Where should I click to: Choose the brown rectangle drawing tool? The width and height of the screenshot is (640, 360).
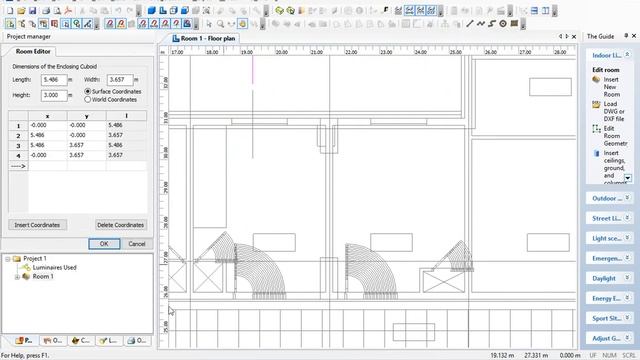click(x=514, y=24)
